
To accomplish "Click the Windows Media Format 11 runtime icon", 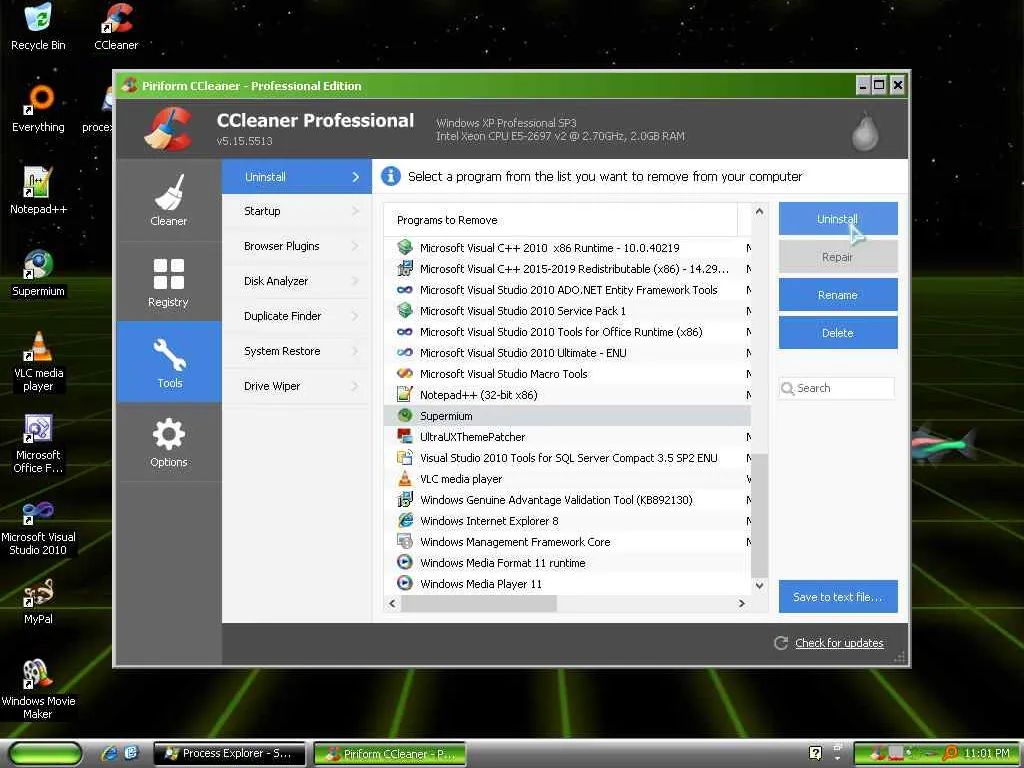I will (405, 562).
